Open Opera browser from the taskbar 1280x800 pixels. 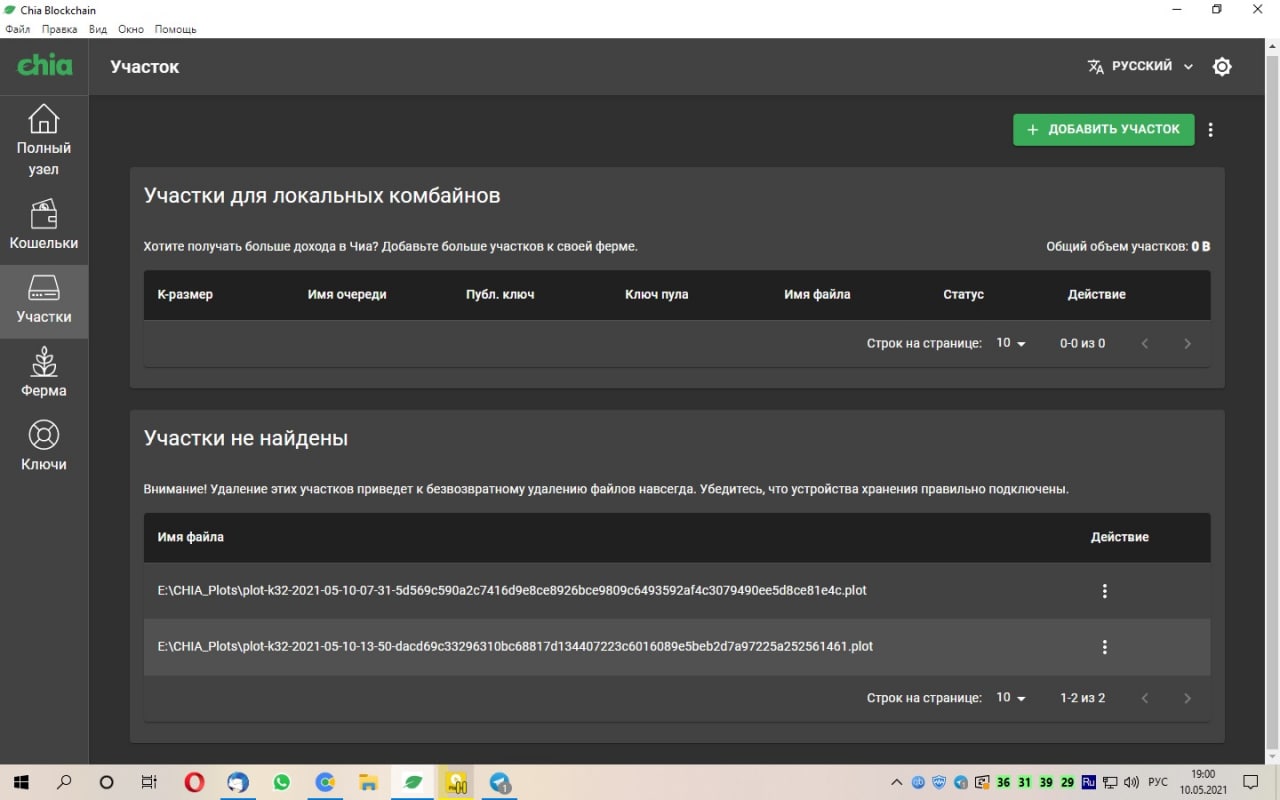[x=194, y=783]
